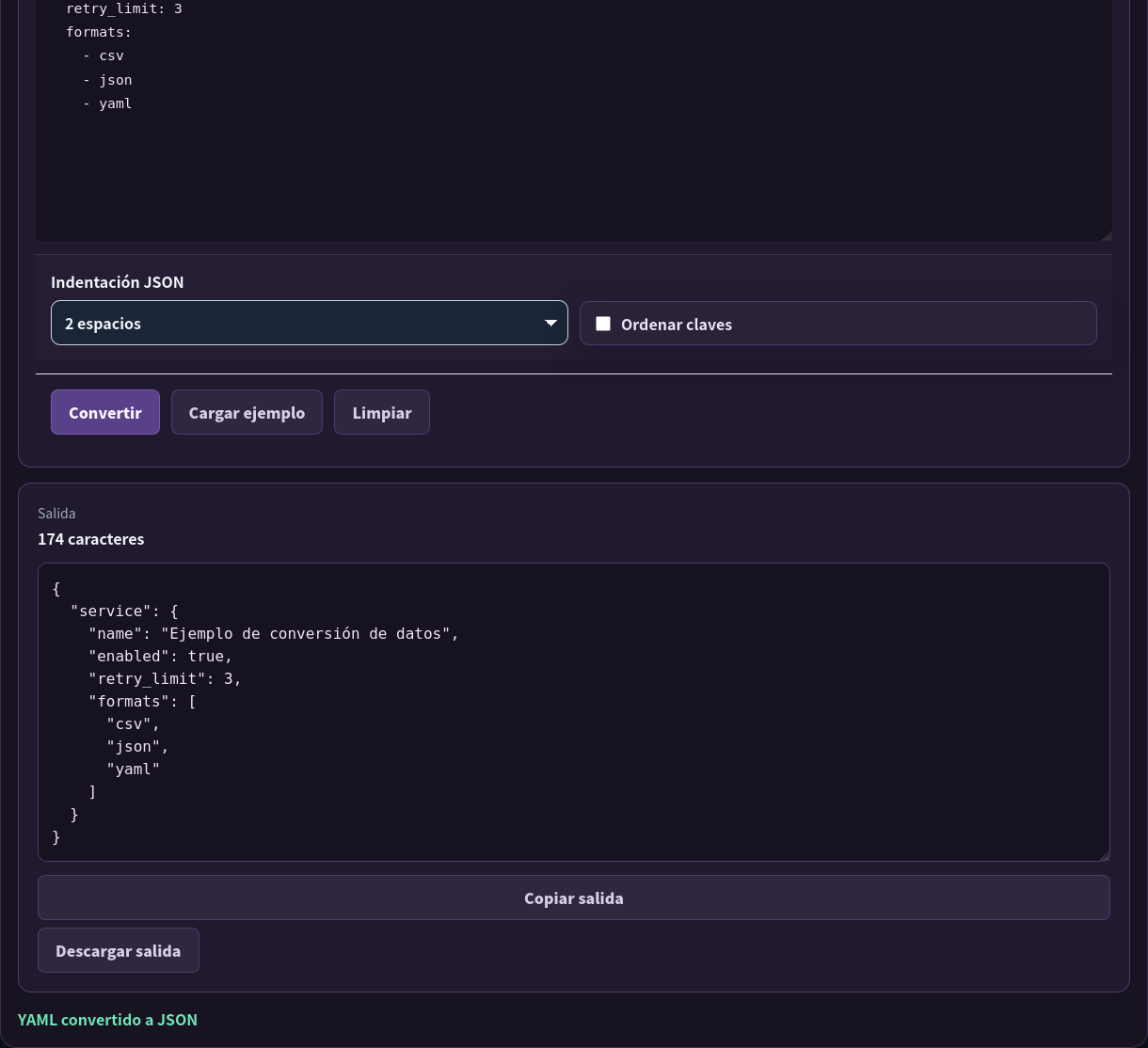Click the 174 caracteres counter text
Viewport: 1148px width, 1048px height.
[91, 539]
